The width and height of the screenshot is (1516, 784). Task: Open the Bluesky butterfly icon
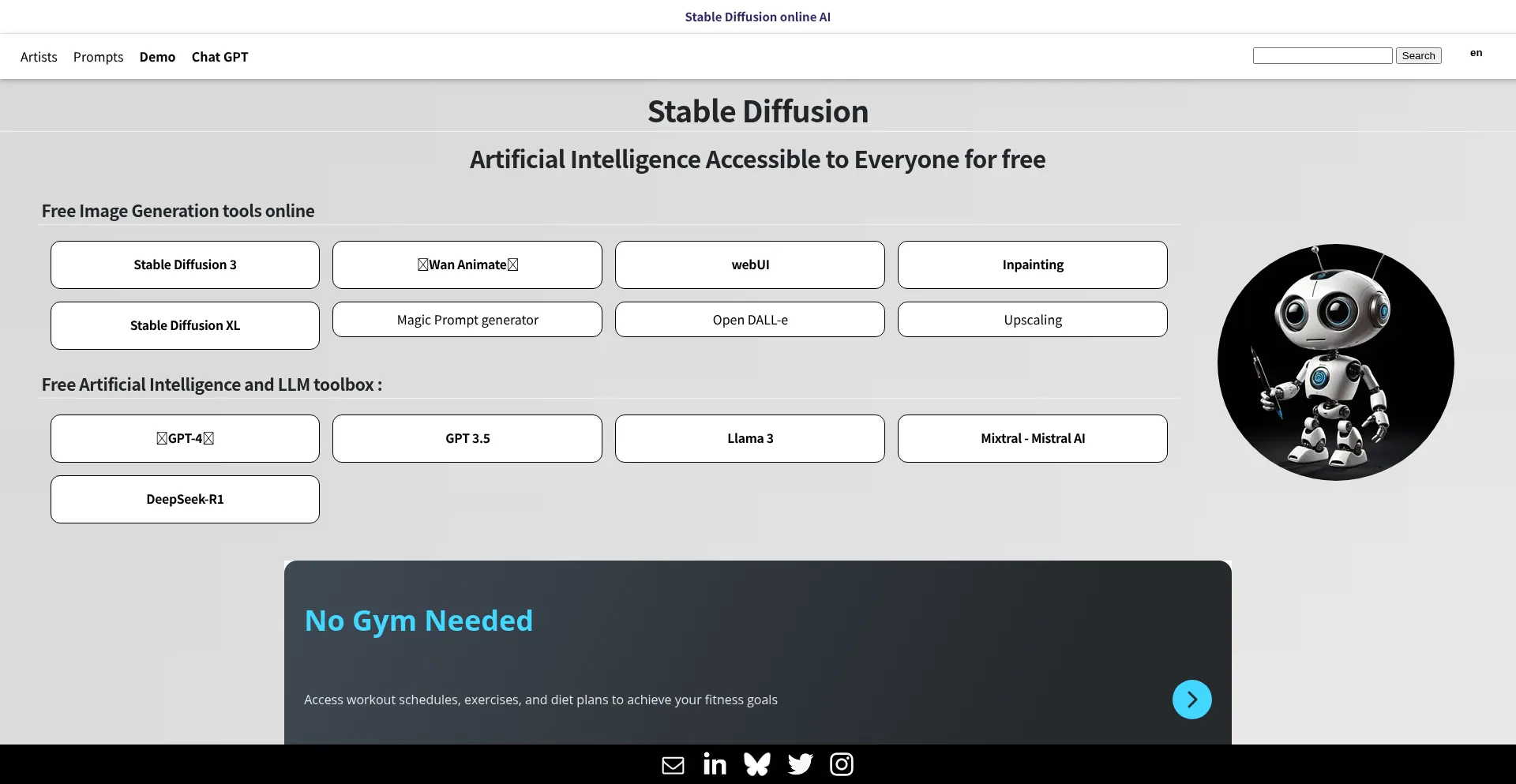pyautogui.click(x=757, y=764)
